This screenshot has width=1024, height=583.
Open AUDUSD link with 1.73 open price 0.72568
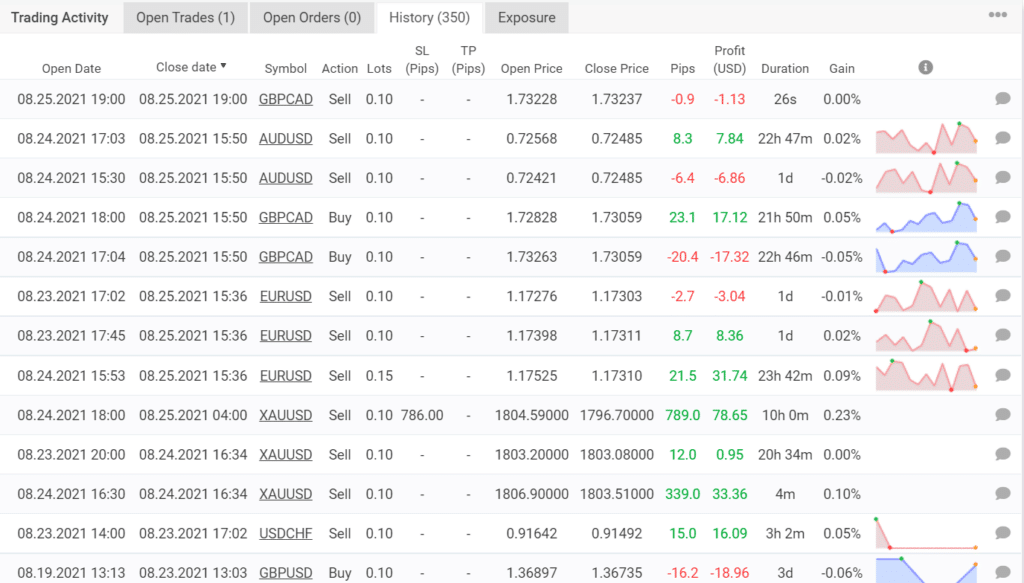click(285, 139)
